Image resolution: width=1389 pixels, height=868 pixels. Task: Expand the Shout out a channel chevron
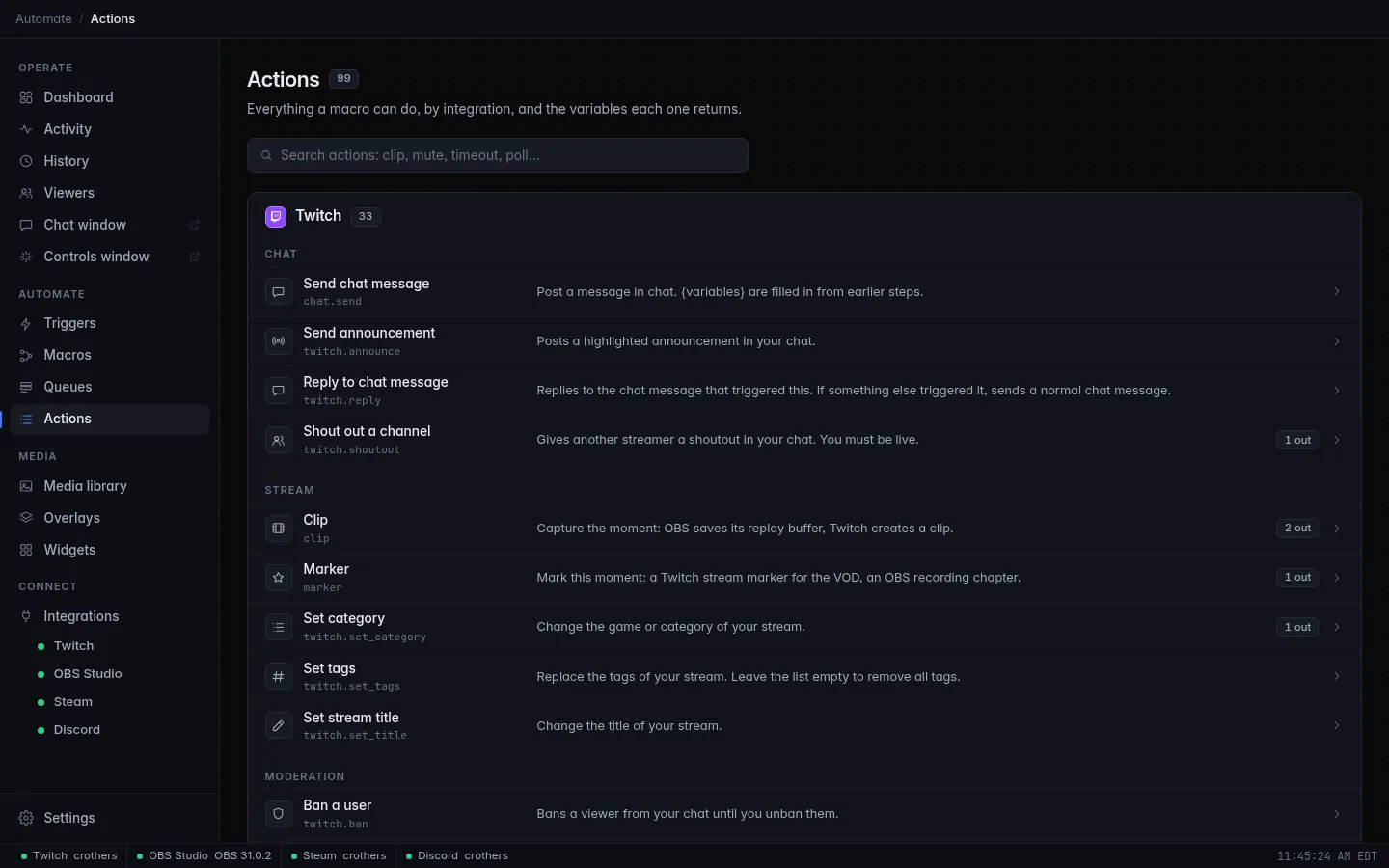pos(1337,440)
